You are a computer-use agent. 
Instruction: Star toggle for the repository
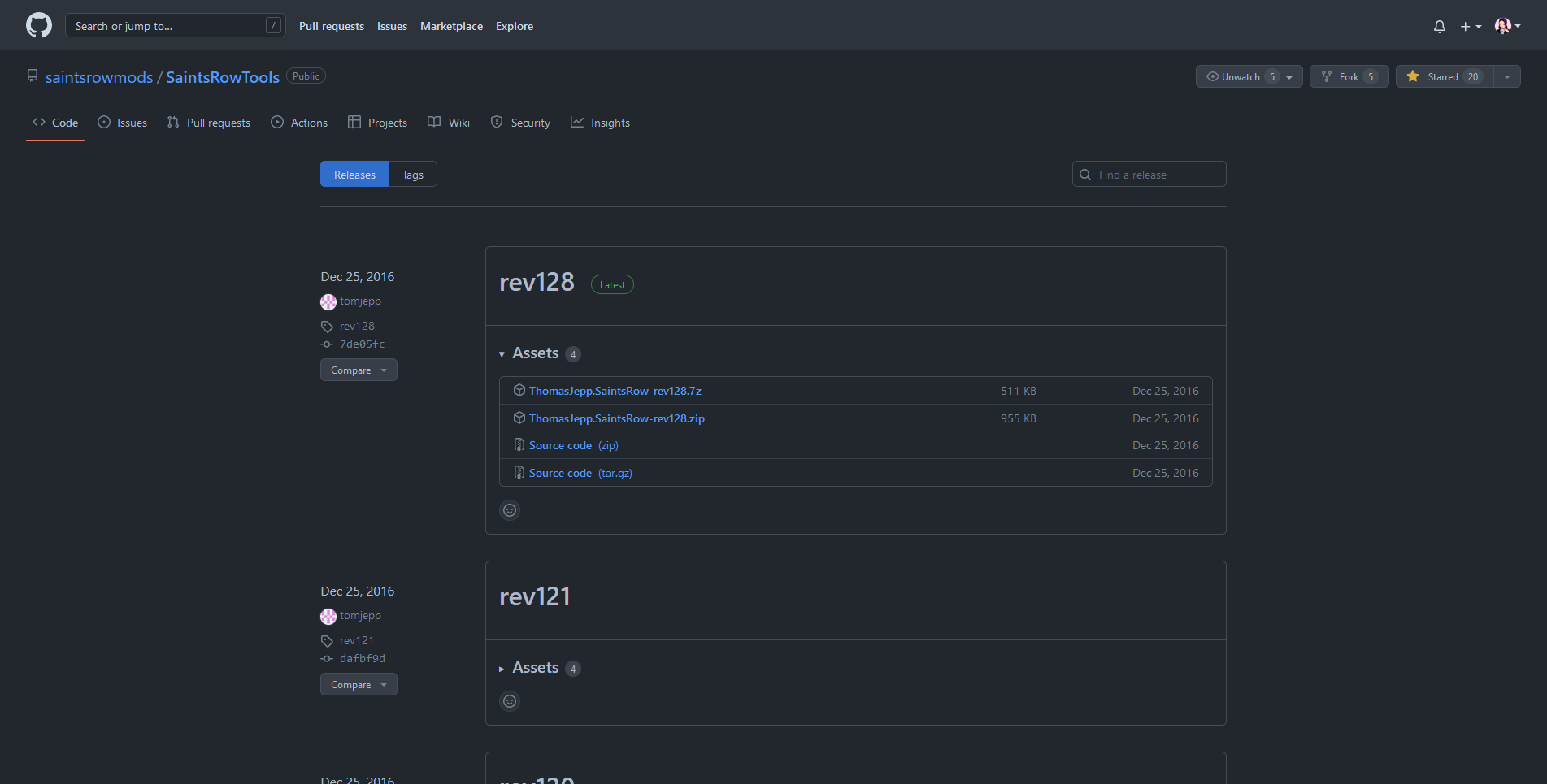(1445, 76)
